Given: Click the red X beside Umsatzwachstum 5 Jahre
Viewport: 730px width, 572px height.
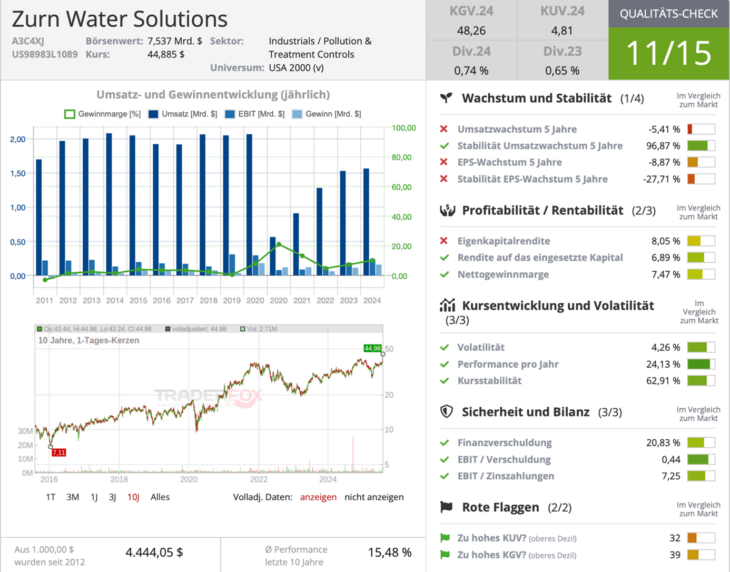Looking at the screenshot, I should (x=444, y=129).
